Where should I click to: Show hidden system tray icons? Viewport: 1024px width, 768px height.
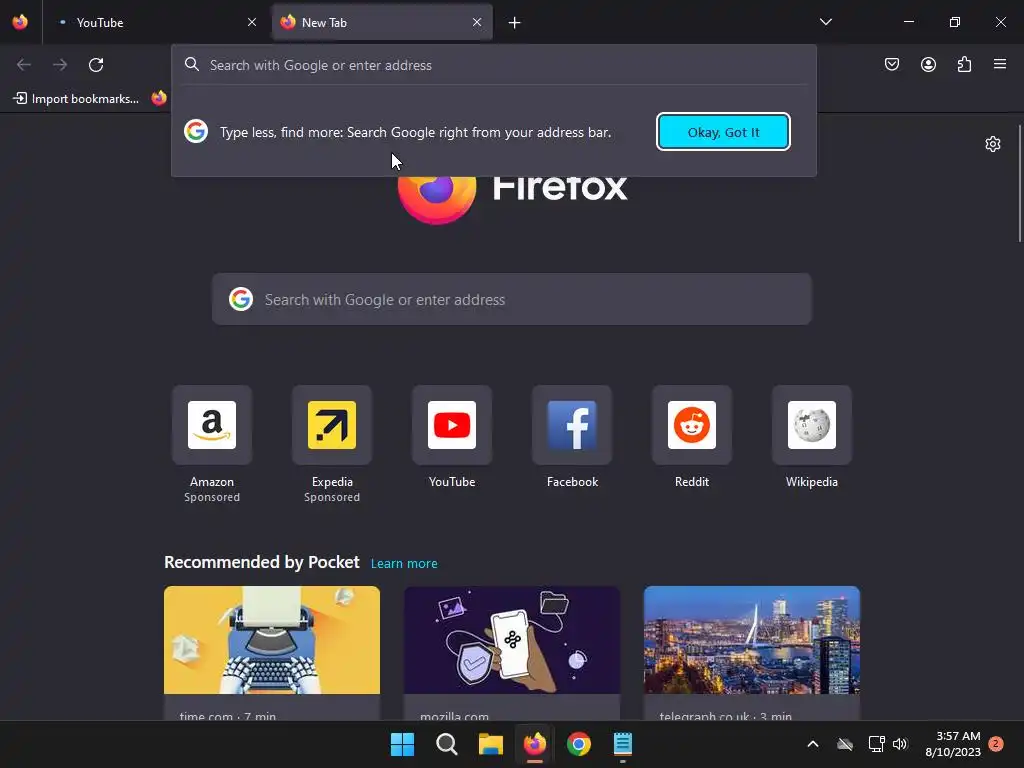813,744
